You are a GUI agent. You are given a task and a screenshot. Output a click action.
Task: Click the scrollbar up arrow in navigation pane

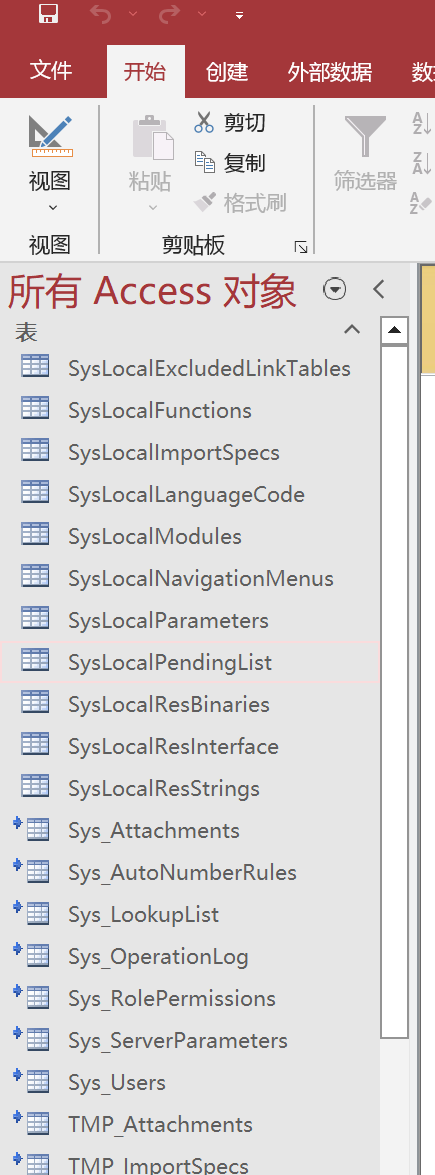(x=394, y=330)
